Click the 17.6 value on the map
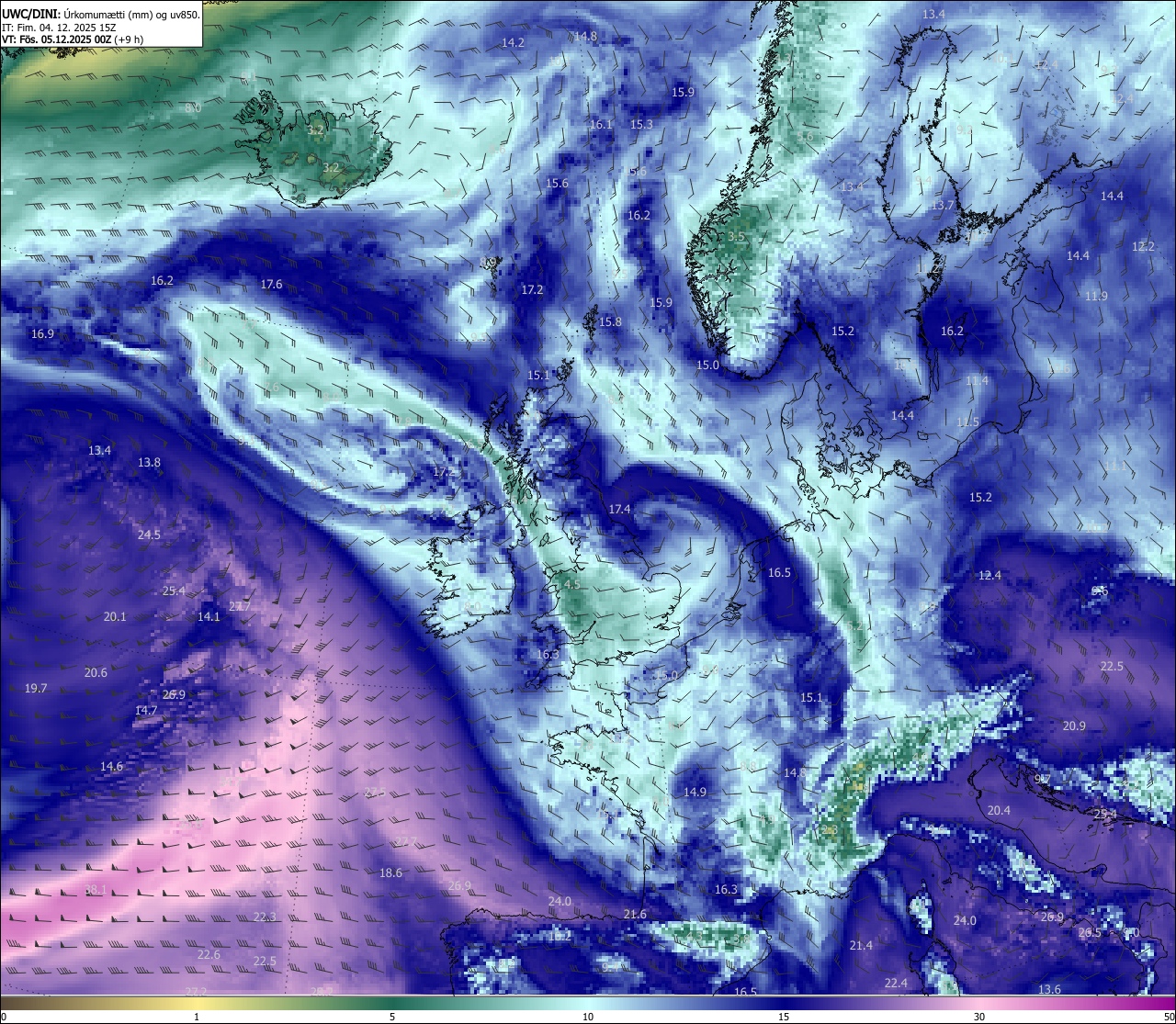This screenshot has width=1176, height=1024. click(271, 285)
